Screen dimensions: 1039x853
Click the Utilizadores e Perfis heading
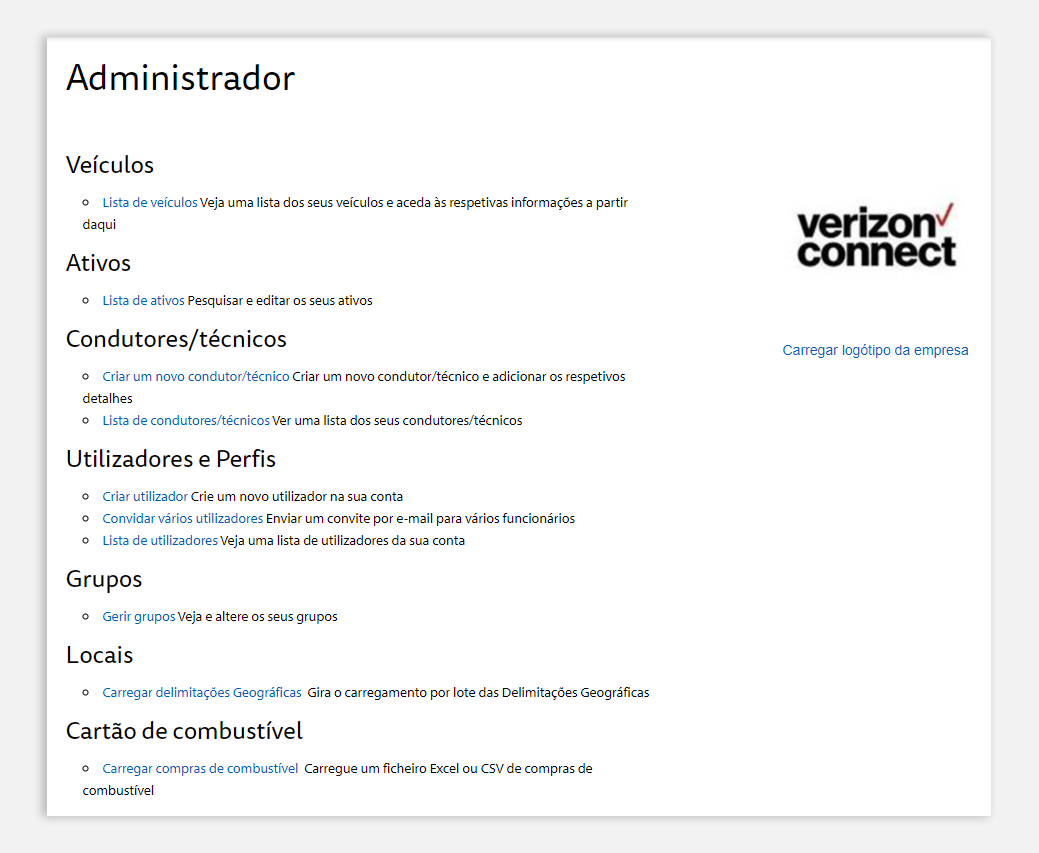click(171, 459)
